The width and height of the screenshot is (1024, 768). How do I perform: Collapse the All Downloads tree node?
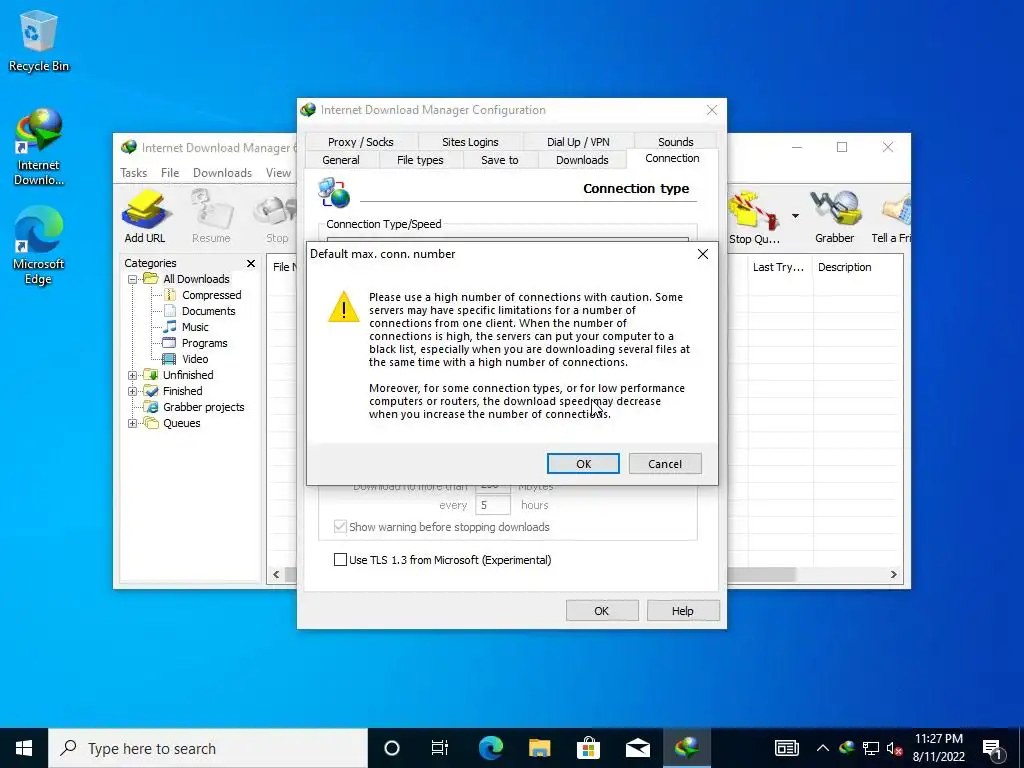click(x=132, y=279)
